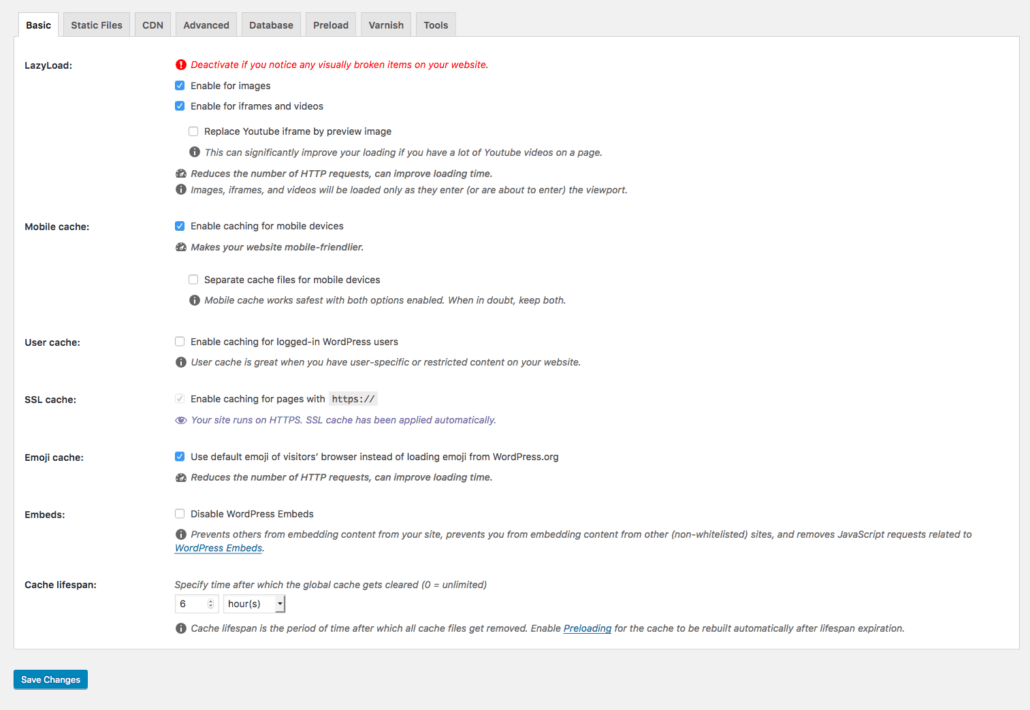Open the Varnish tab
This screenshot has height=710, width=1030.
(386, 25)
